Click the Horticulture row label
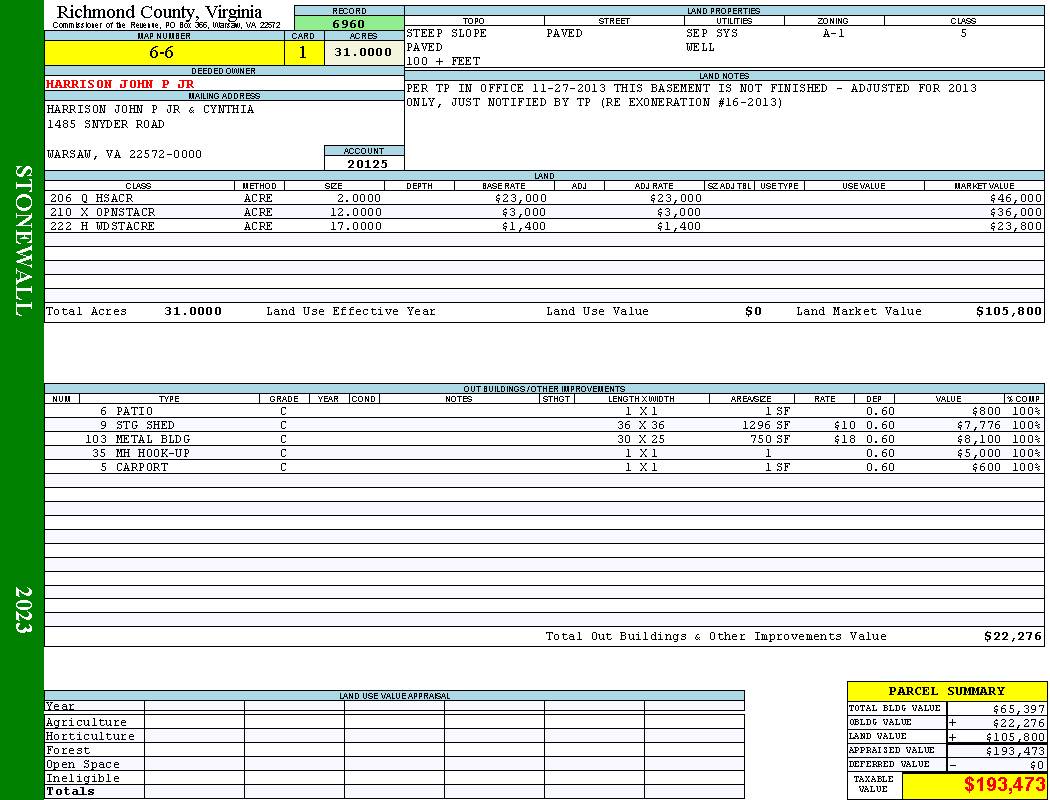 [x=90, y=736]
